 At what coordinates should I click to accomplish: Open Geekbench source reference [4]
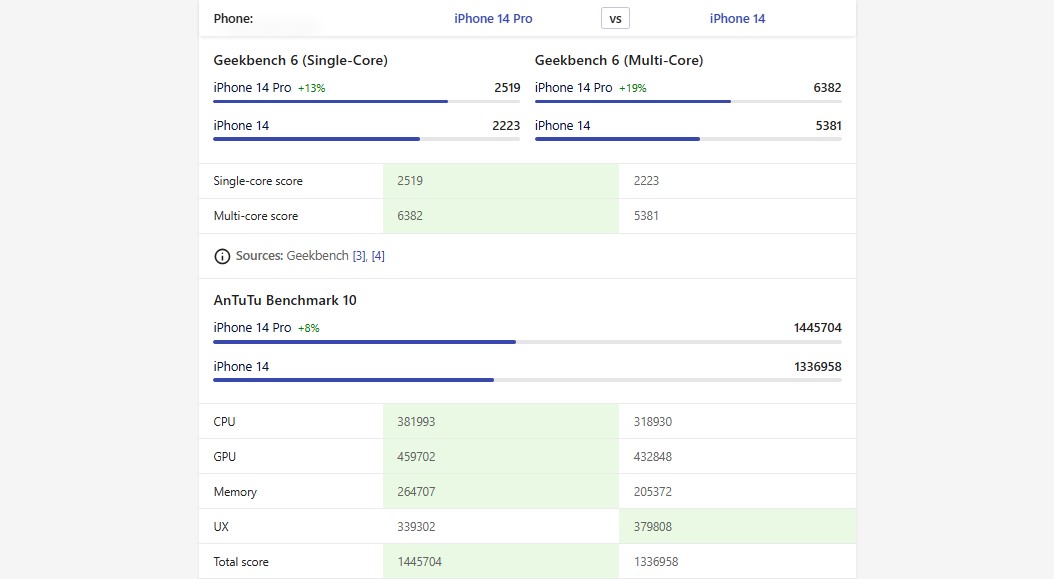[378, 256]
